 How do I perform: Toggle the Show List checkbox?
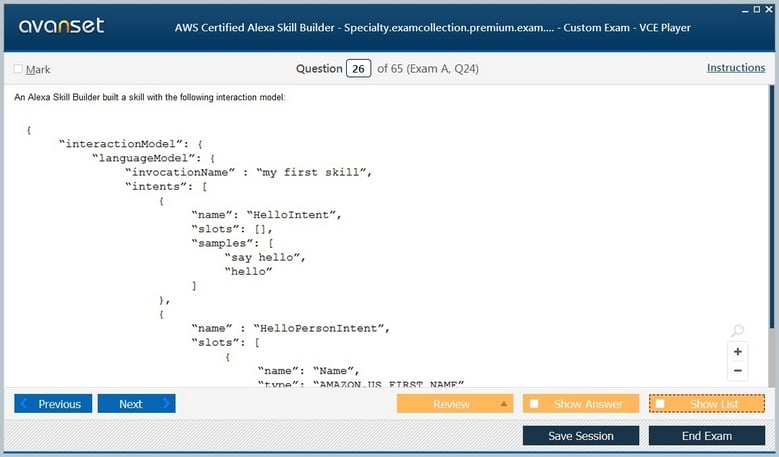[x=660, y=404]
